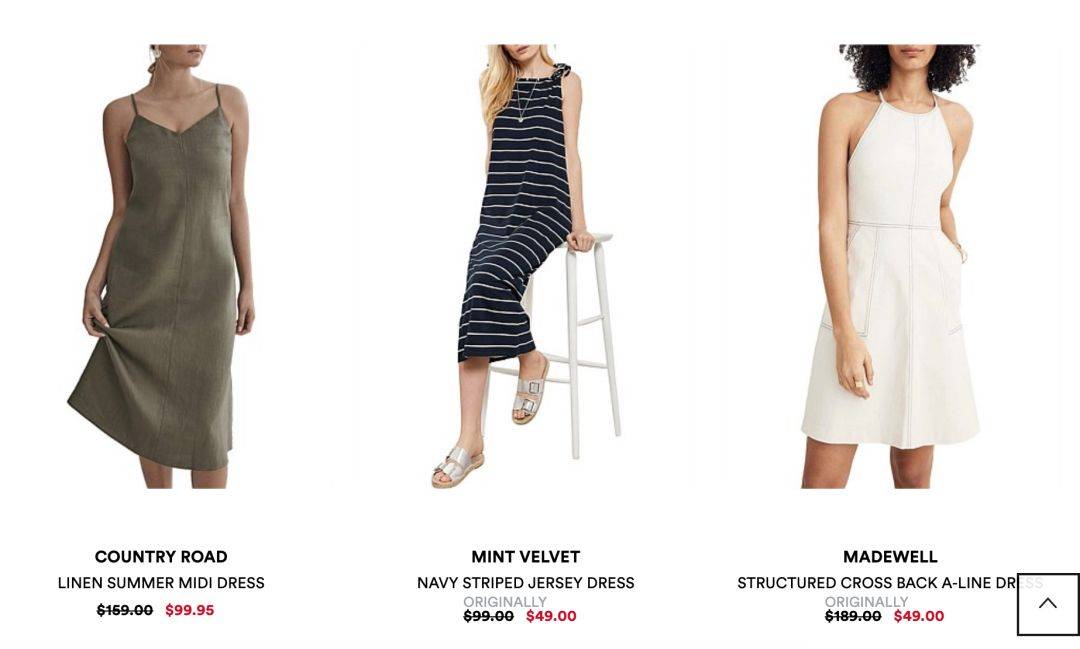Open the navy striped dress photo
The image size is (1080, 649).
526,267
